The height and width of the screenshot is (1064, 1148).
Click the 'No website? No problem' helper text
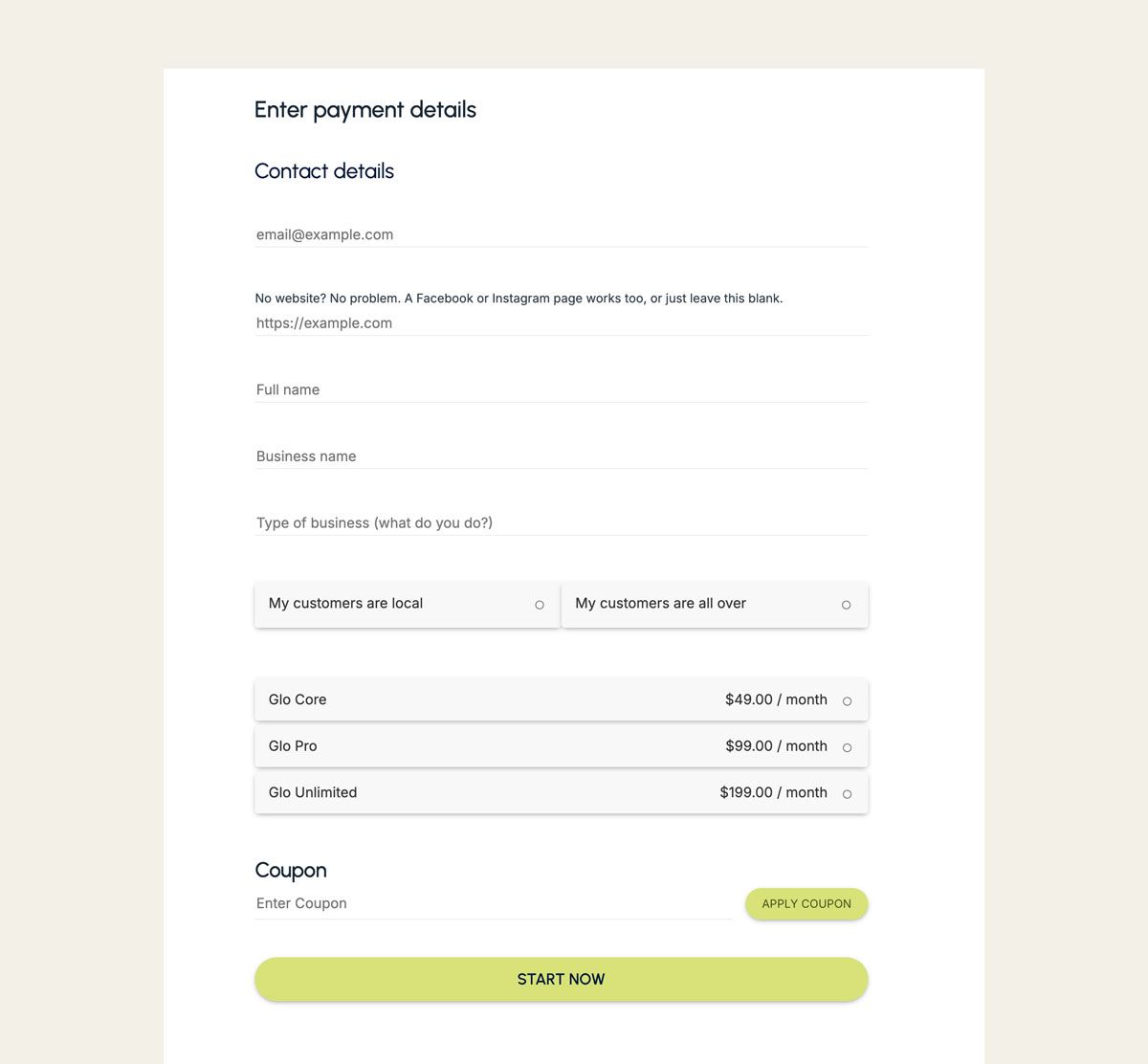tap(519, 298)
